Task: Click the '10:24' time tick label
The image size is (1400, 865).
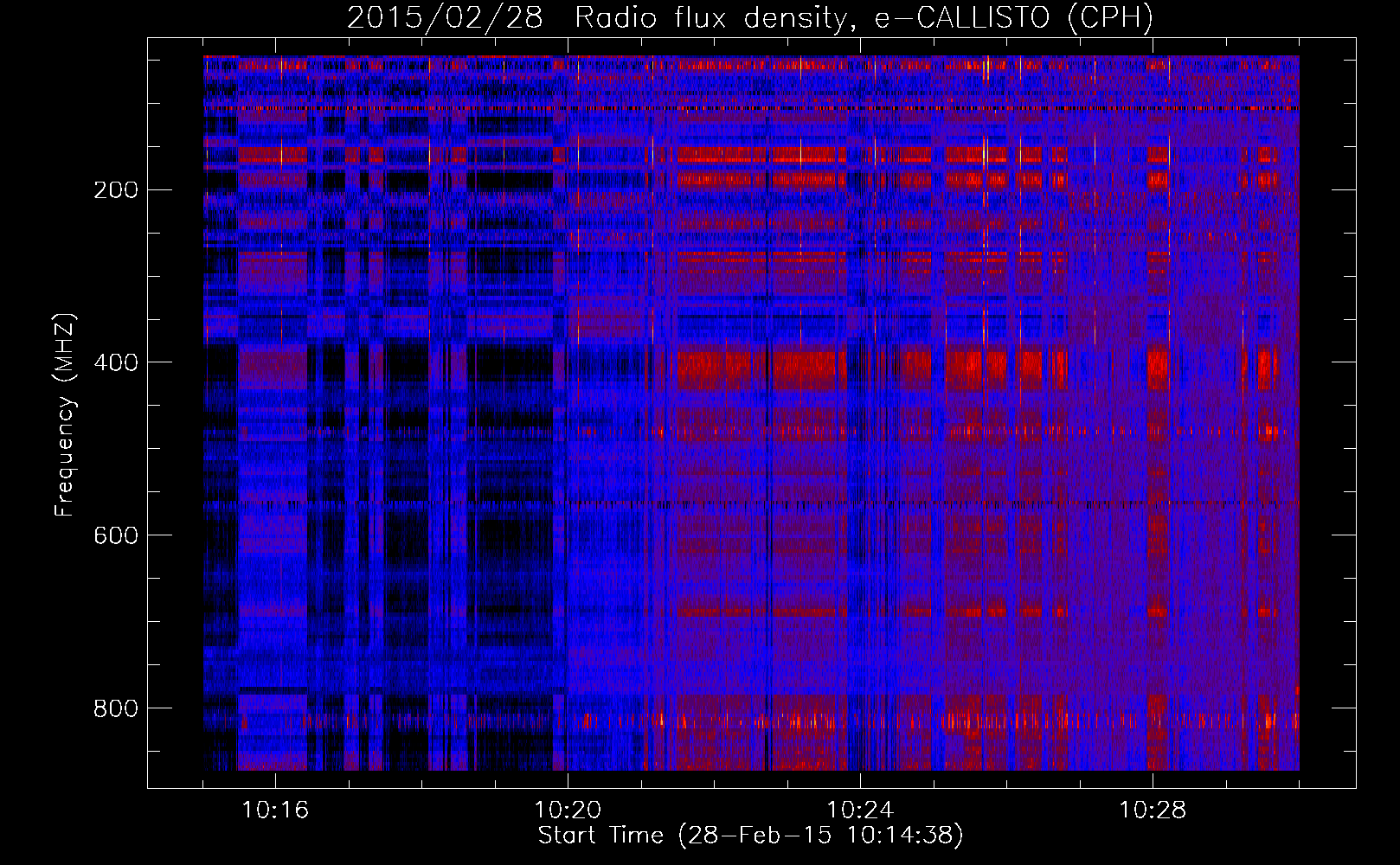Action: coord(860,811)
